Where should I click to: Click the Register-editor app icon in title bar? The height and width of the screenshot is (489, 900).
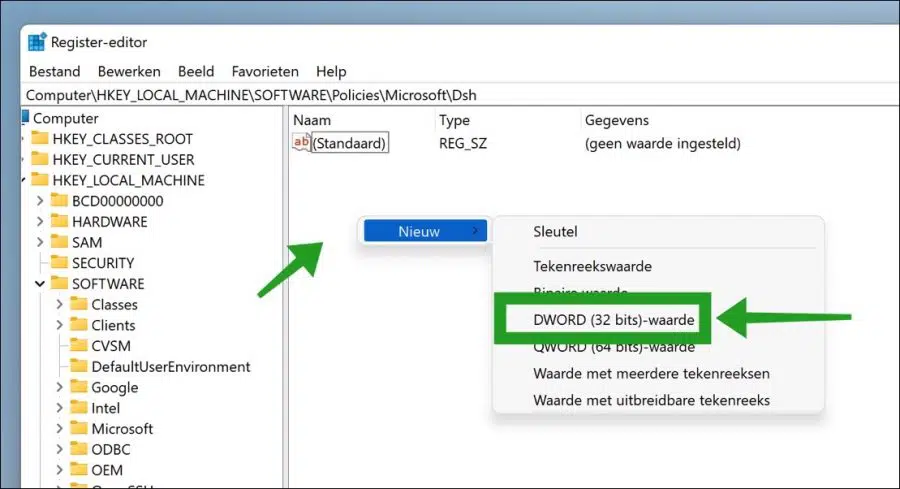[x=37, y=42]
